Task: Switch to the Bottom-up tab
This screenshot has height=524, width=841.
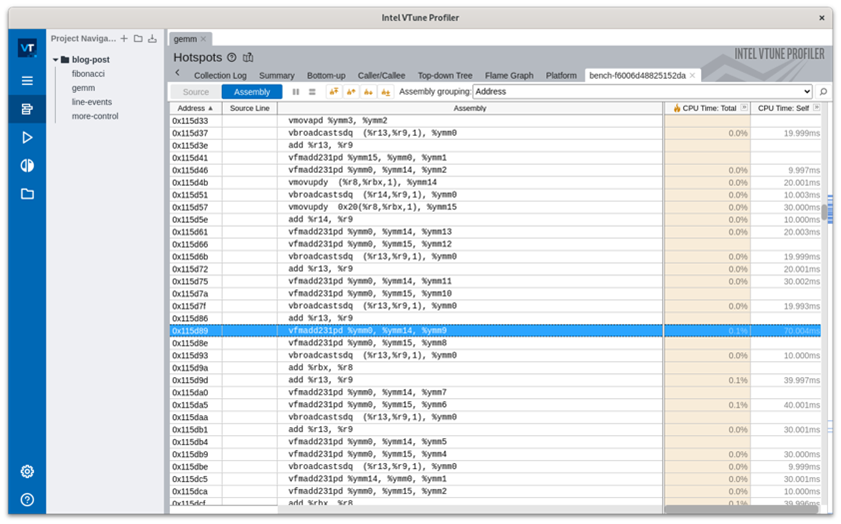Action: tap(326, 75)
